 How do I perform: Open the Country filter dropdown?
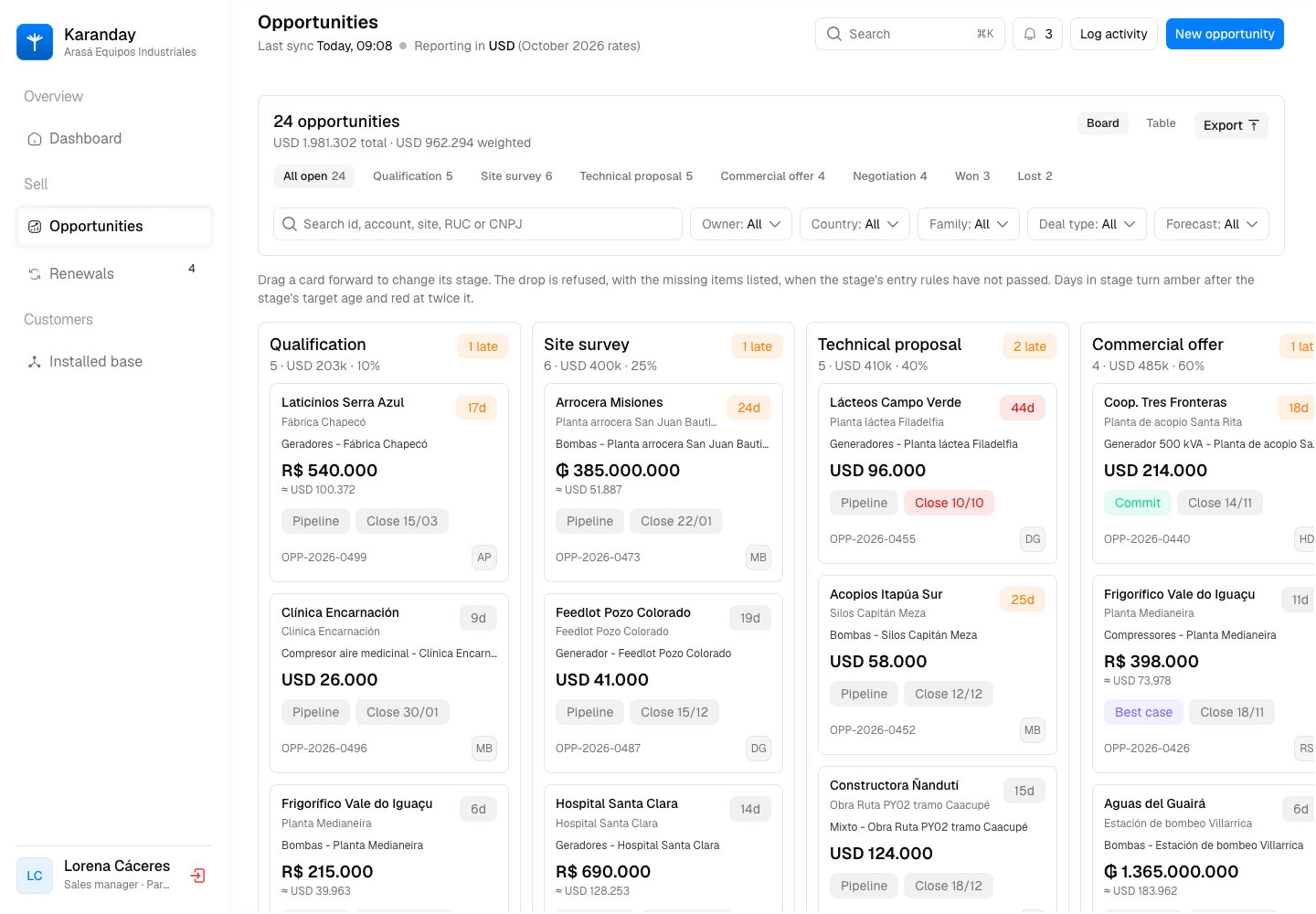(854, 224)
